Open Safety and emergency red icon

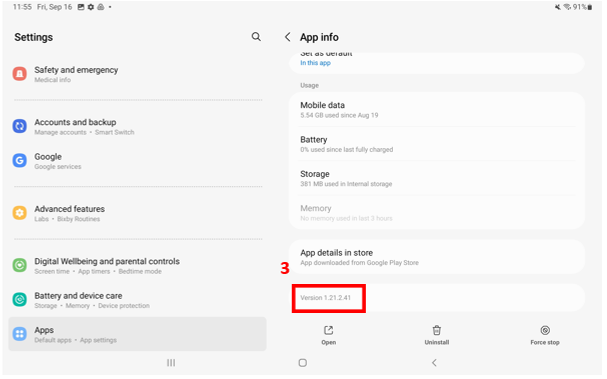[20, 74]
